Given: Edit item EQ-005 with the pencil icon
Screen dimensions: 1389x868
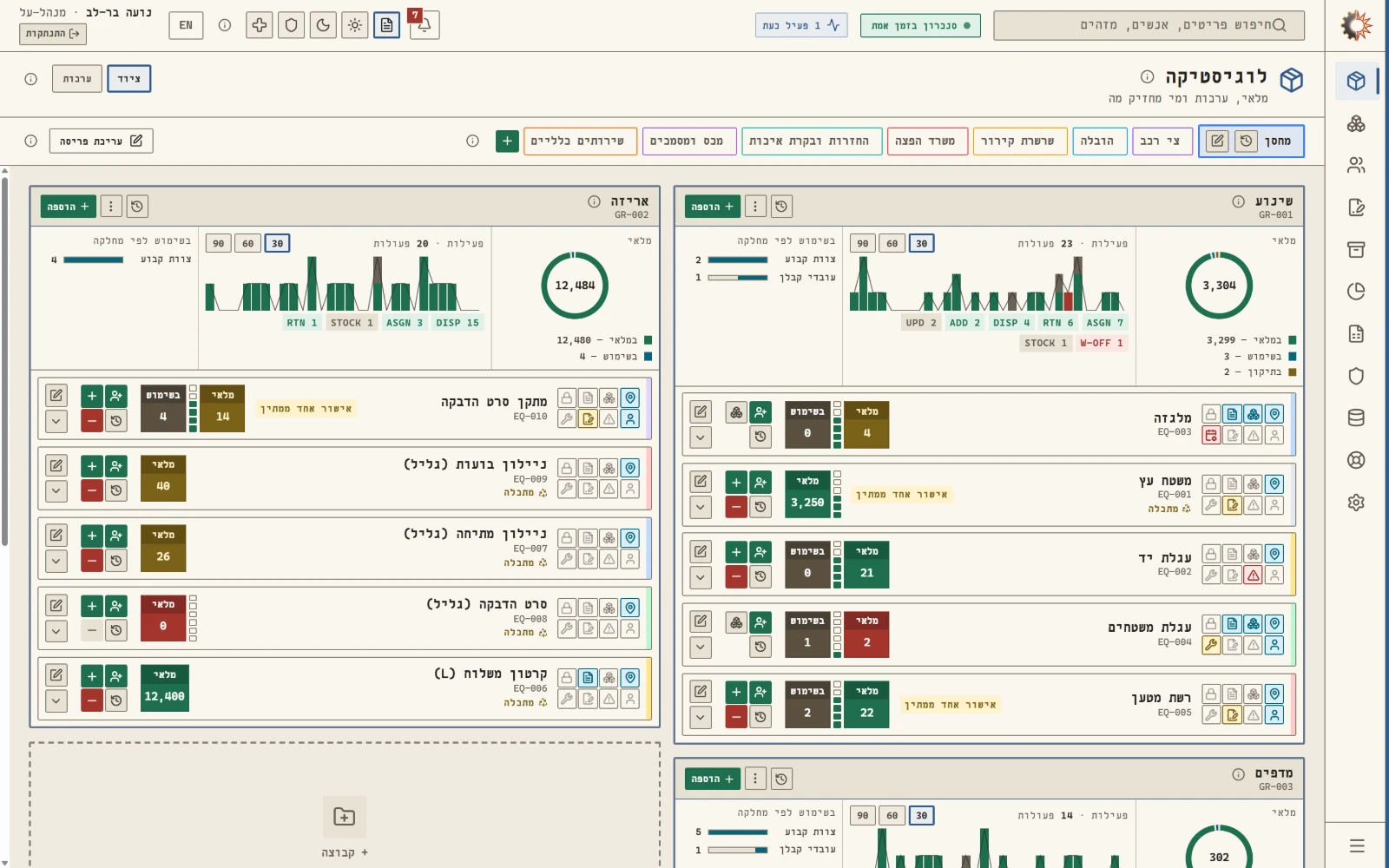Looking at the screenshot, I should click(x=701, y=691).
